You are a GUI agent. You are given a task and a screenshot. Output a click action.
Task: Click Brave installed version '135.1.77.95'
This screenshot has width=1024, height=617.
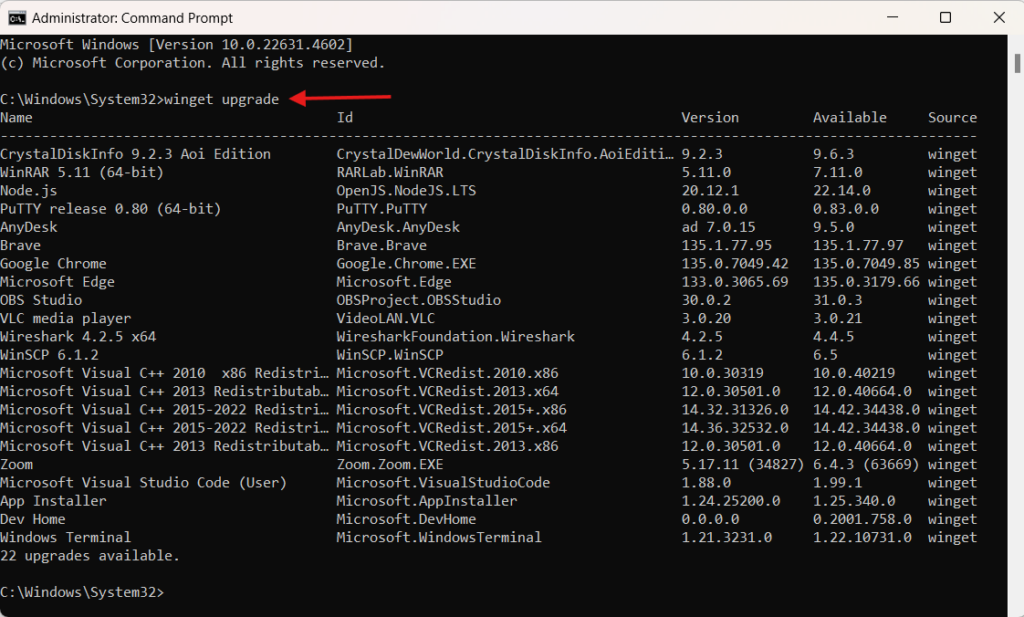coord(726,245)
